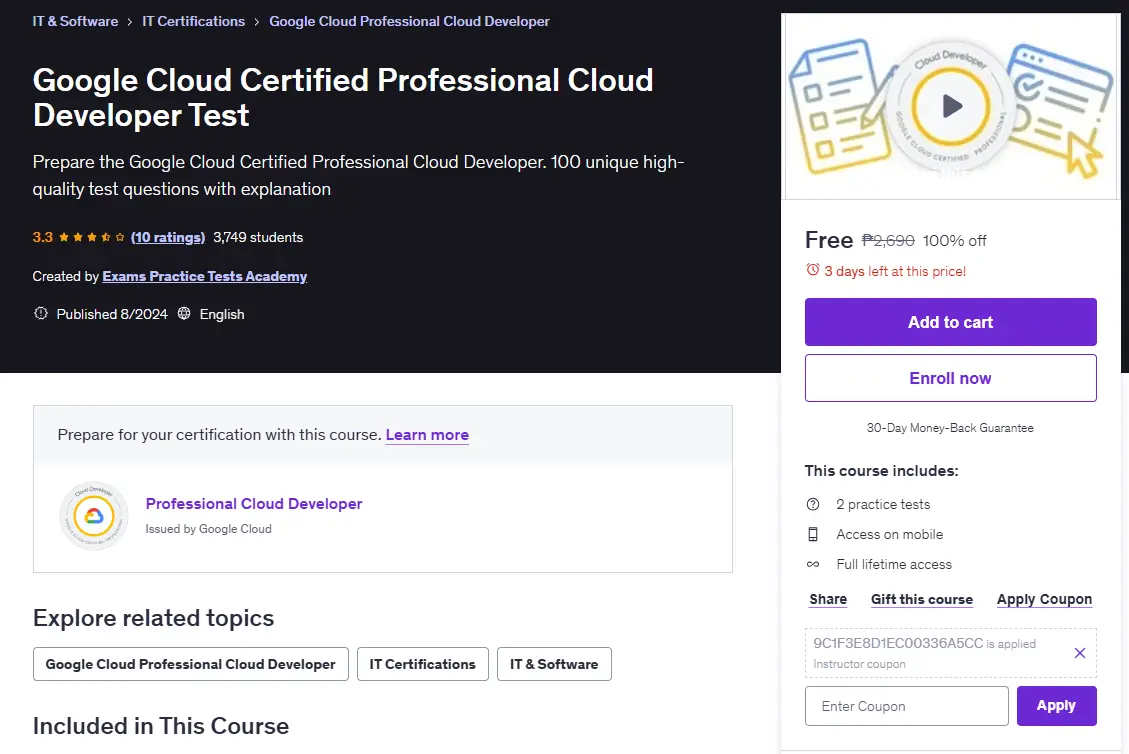Click the English language label
Image resolution: width=1129 pixels, height=754 pixels.
(x=222, y=314)
